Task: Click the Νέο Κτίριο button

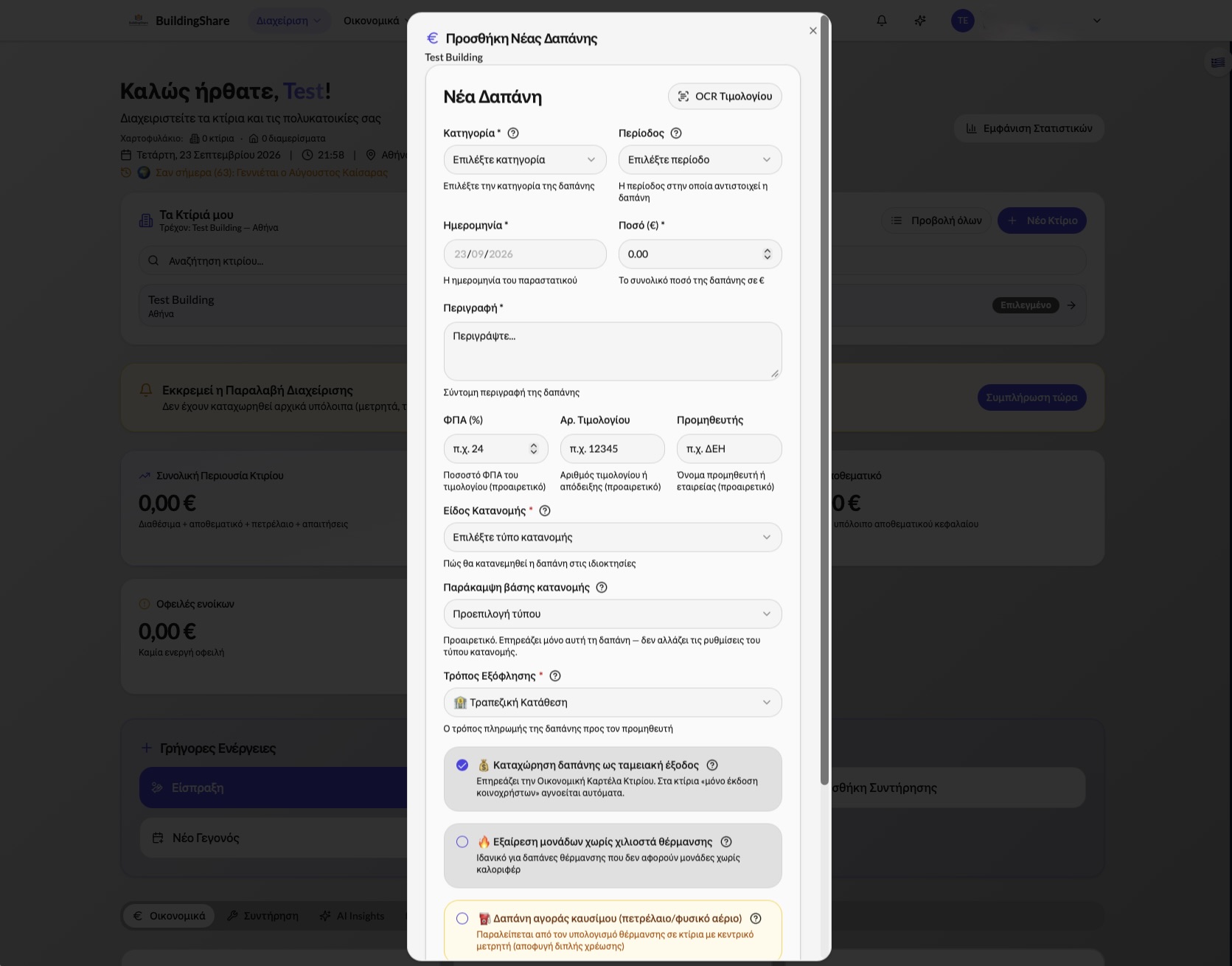Action: pyautogui.click(x=1043, y=220)
